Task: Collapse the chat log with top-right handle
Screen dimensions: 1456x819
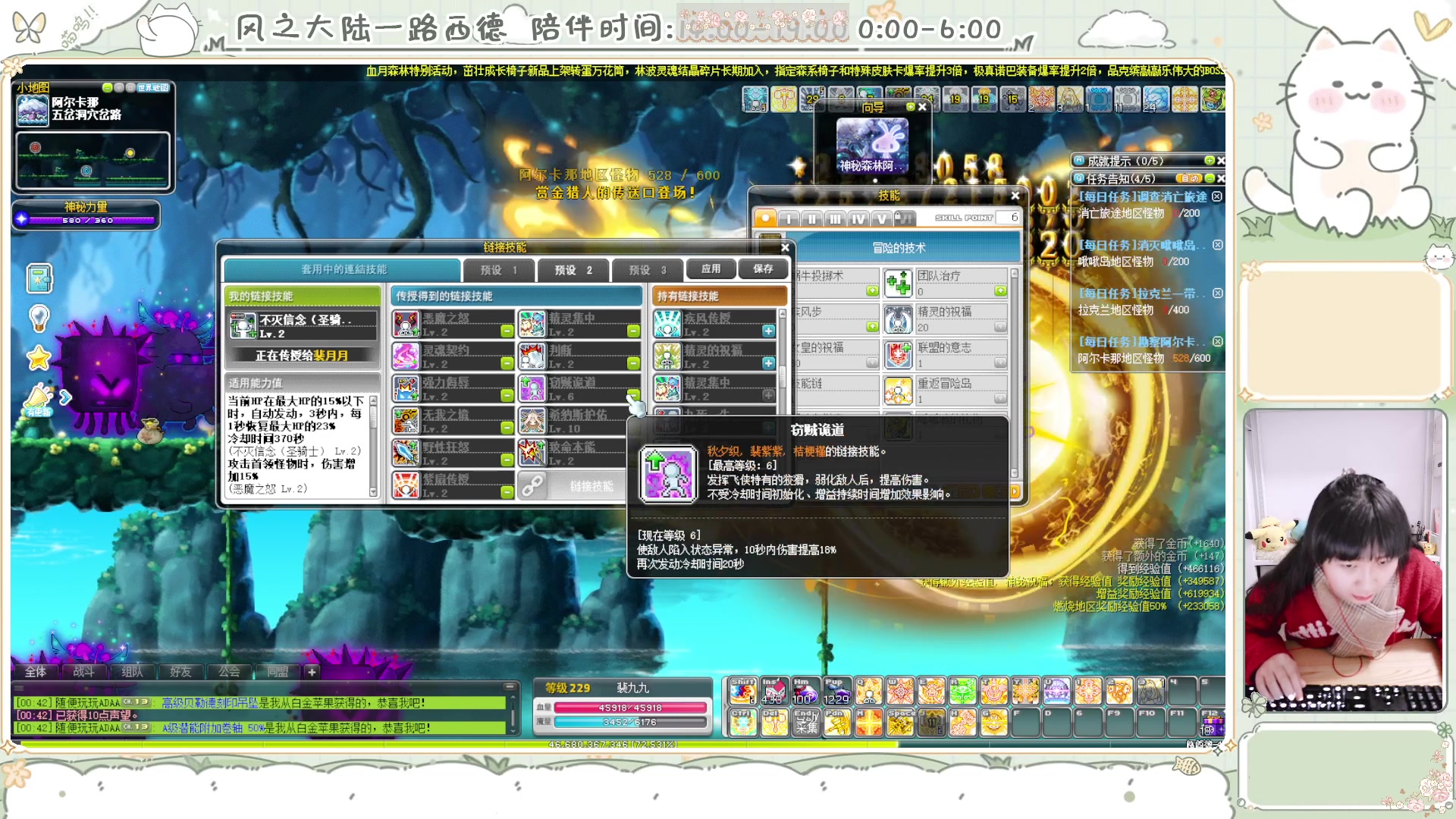Action: coord(510,687)
